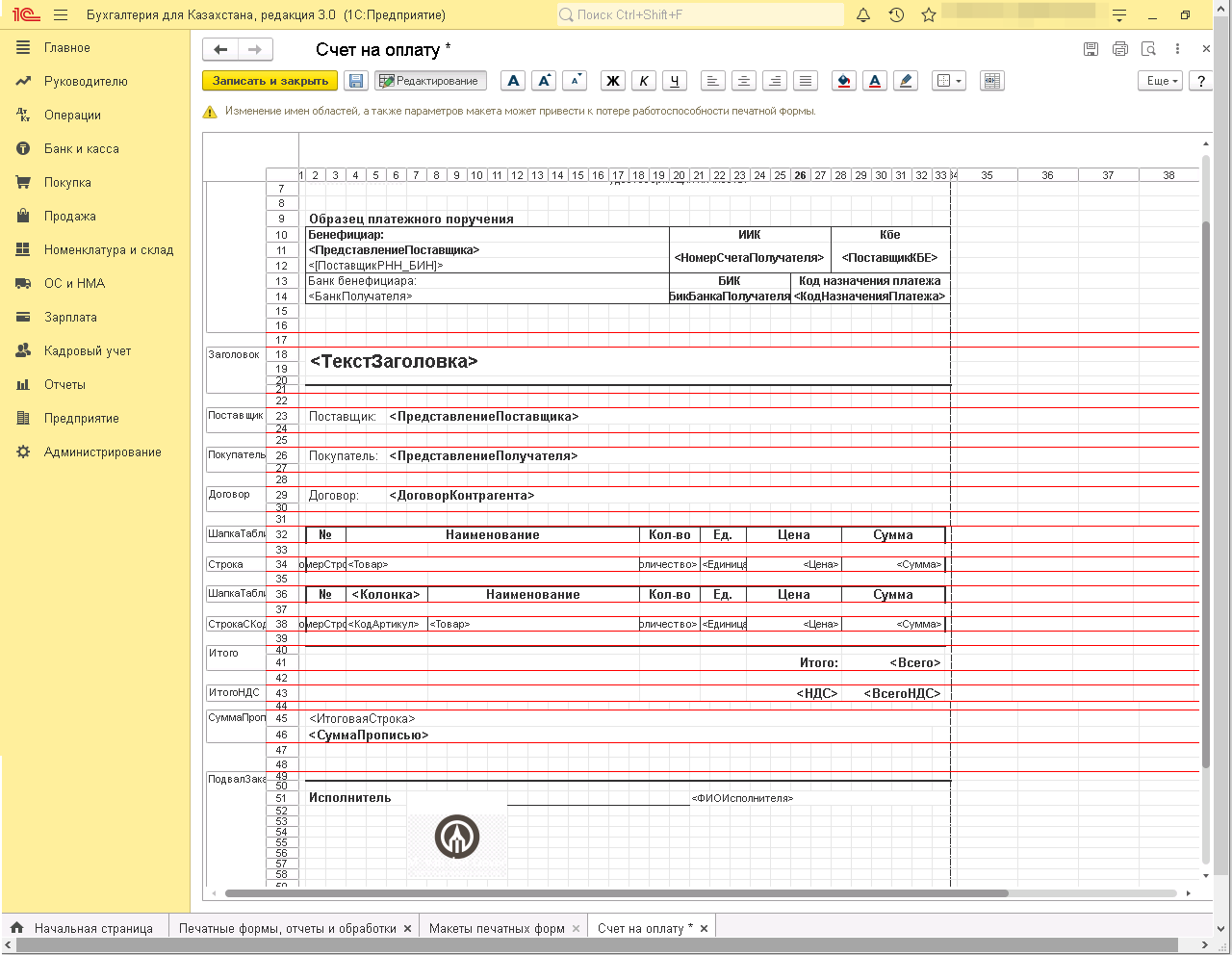Screen dimensions: 1232x955
Task: Open the Руководителю section
Action: (x=86, y=81)
